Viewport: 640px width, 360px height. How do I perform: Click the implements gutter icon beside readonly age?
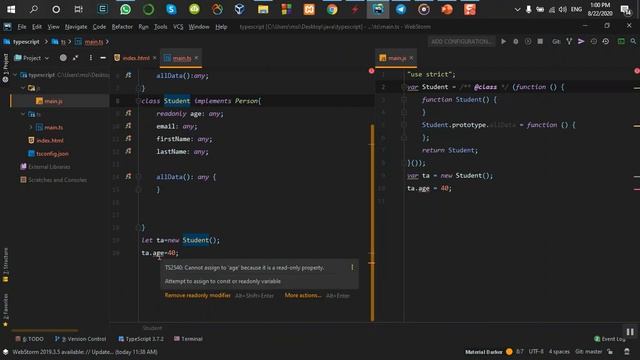[x=129, y=113]
